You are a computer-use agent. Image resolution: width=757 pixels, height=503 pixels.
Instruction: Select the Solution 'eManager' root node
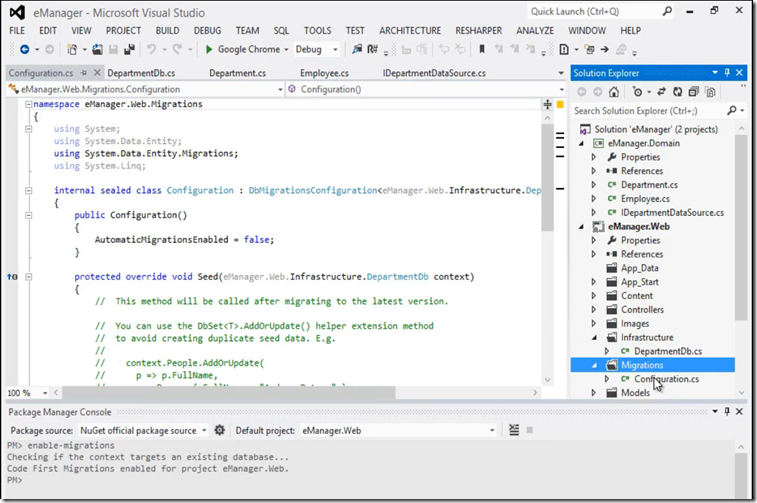656,129
